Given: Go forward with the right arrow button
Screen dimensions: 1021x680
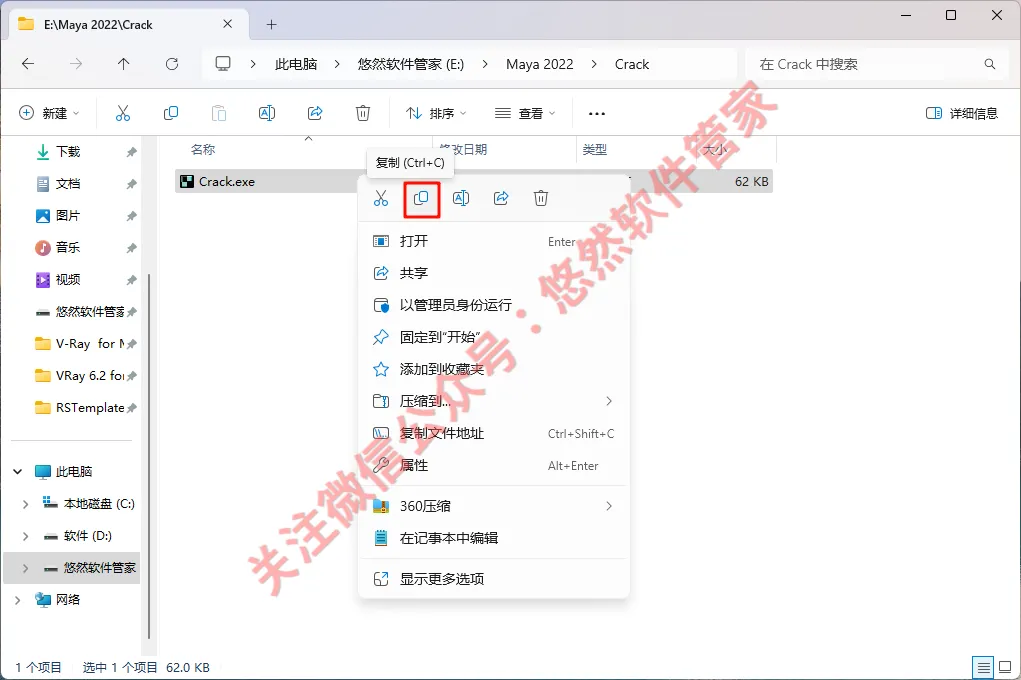Looking at the screenshot, I should click(76, 64).
